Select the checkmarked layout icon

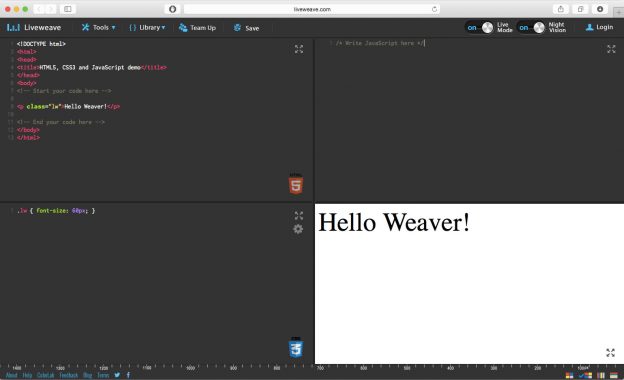point(585,375)
